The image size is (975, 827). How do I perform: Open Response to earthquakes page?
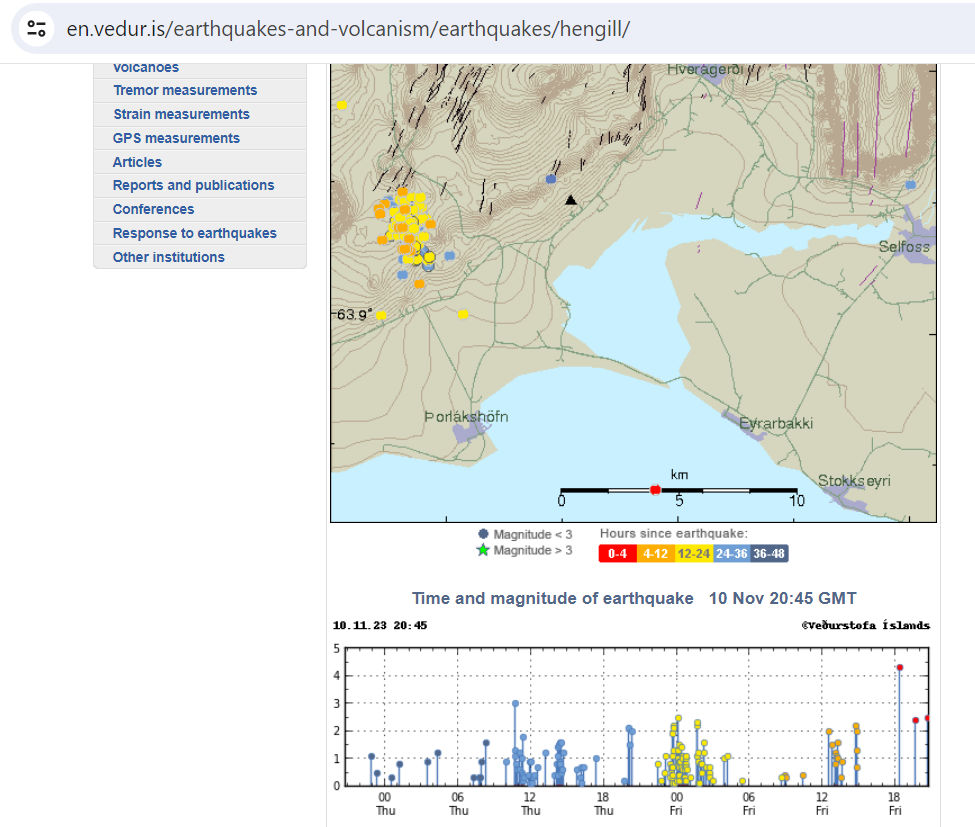(x=194, y=233)
